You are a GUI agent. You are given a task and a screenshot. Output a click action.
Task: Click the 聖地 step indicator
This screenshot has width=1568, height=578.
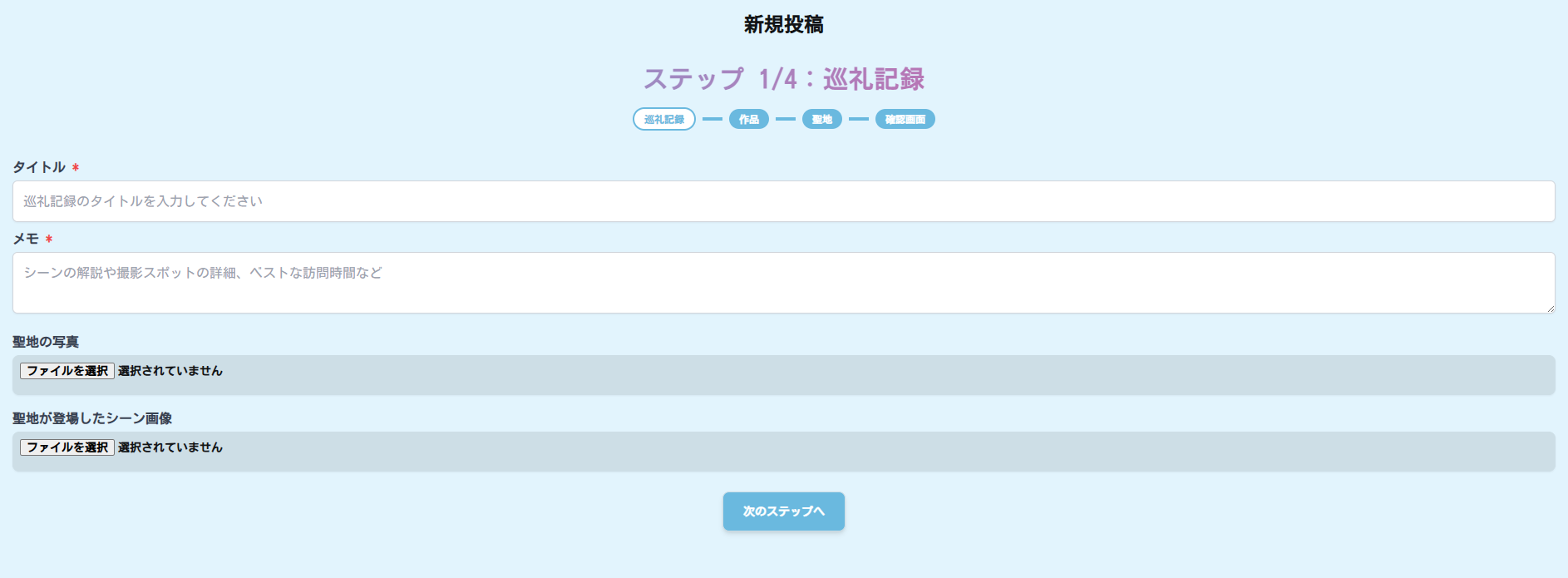click(821, 119)
